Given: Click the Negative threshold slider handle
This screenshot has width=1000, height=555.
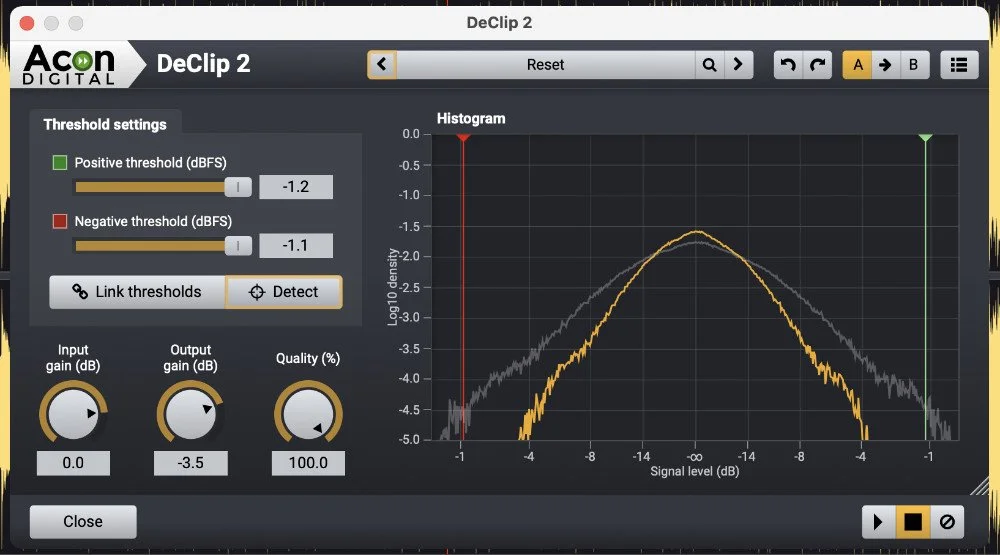Looking at the screenshot, I should click(238, 246).
